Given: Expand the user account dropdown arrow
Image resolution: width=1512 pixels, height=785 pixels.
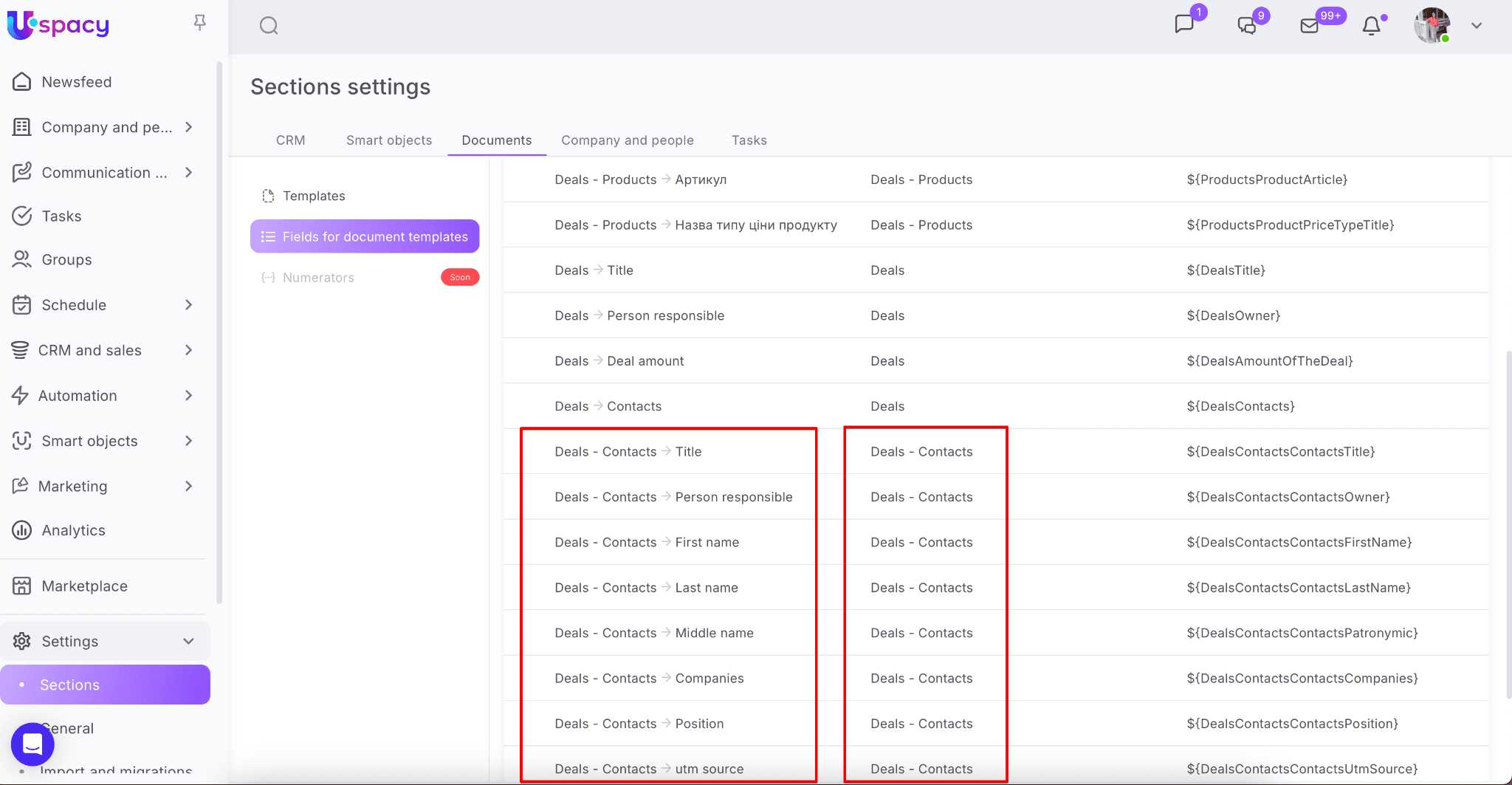Looking at the screenshot, I should point(1477,26).
